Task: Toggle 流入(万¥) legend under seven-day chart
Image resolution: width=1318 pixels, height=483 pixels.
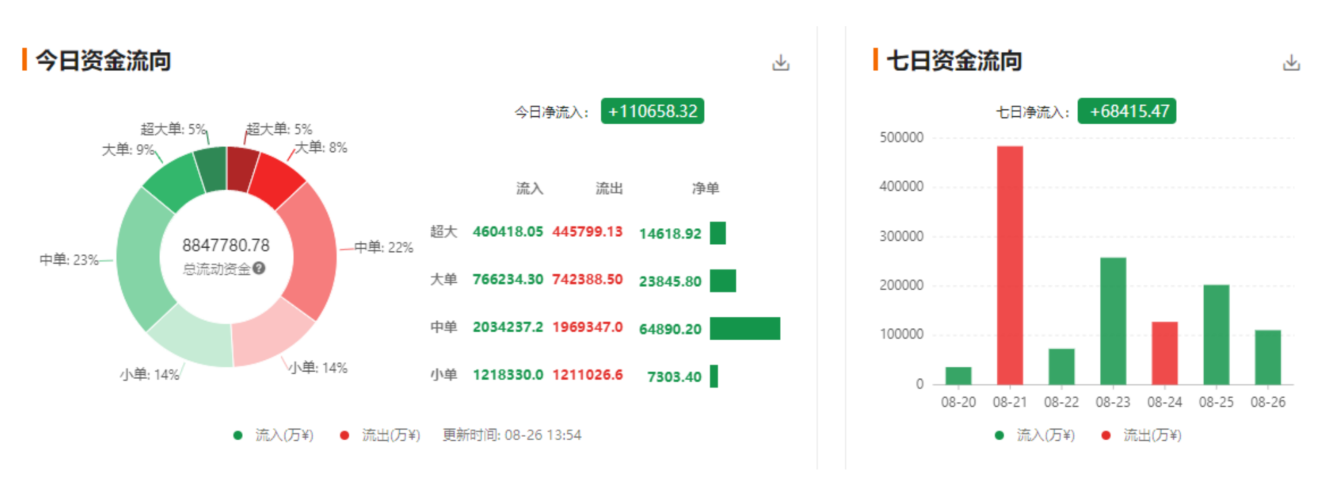Action: coord(1034,435)
